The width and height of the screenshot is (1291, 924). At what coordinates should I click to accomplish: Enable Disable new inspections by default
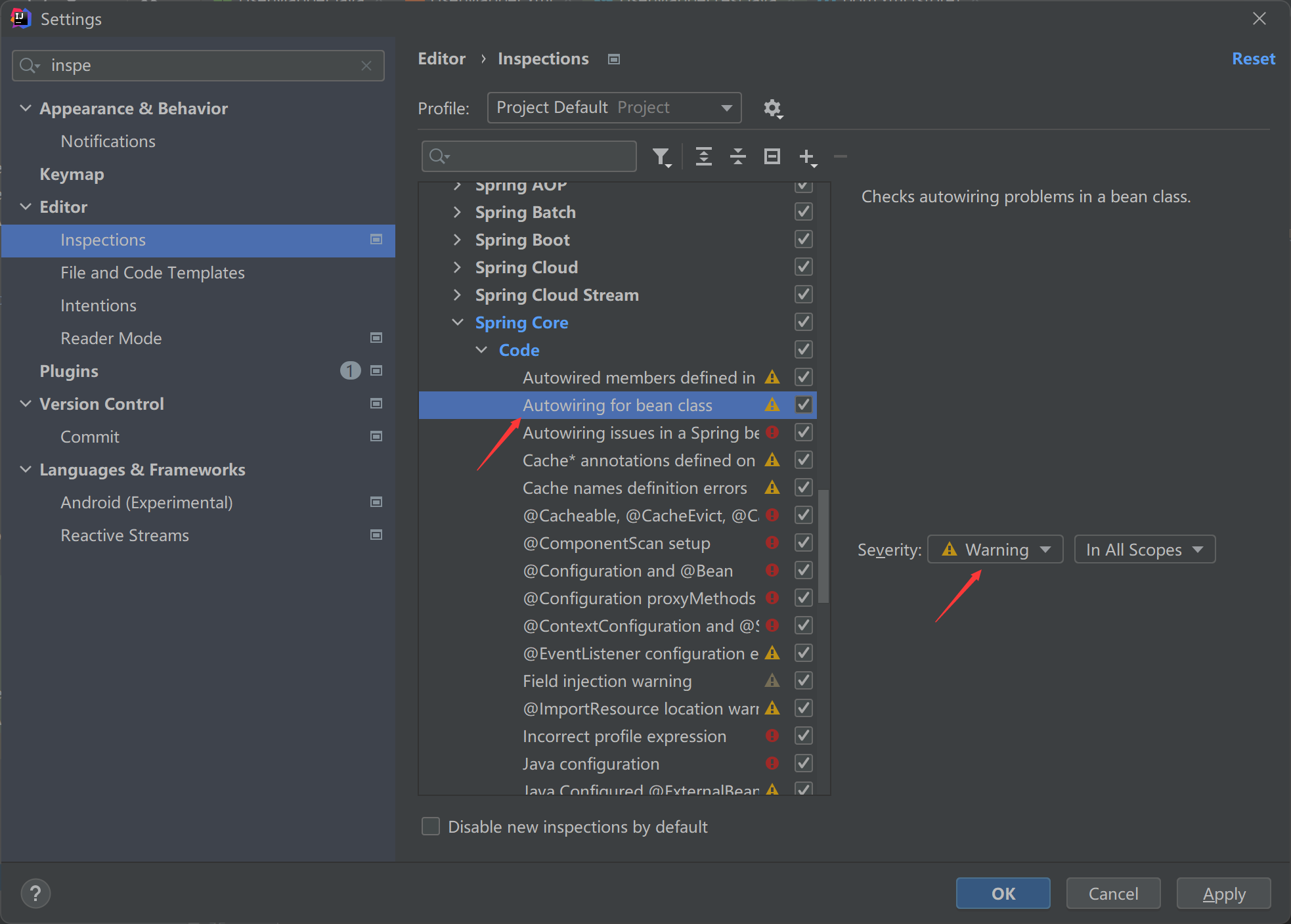coord(431,826)
